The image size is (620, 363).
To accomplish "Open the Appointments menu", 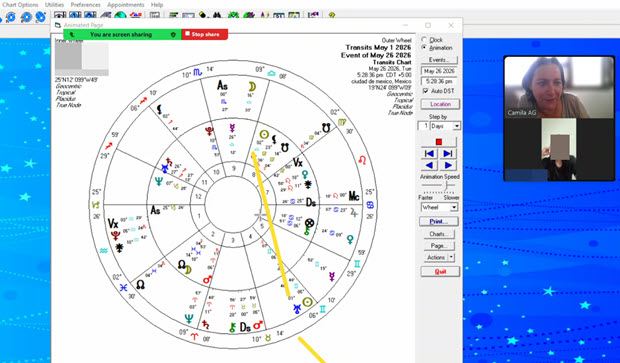I will pyautogui.click(x=125, y=5).
